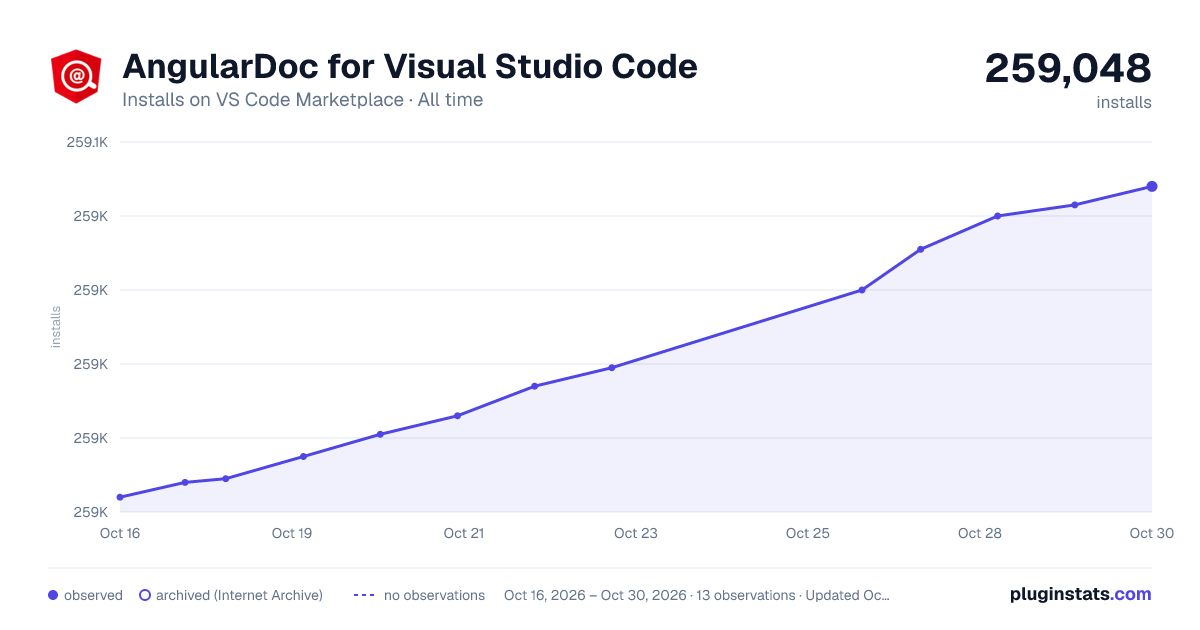This screenshot has width=1200, height=630.
Task: Click the AngularDoc for Visual Studio Code title
Action: (x=410, y=66)
